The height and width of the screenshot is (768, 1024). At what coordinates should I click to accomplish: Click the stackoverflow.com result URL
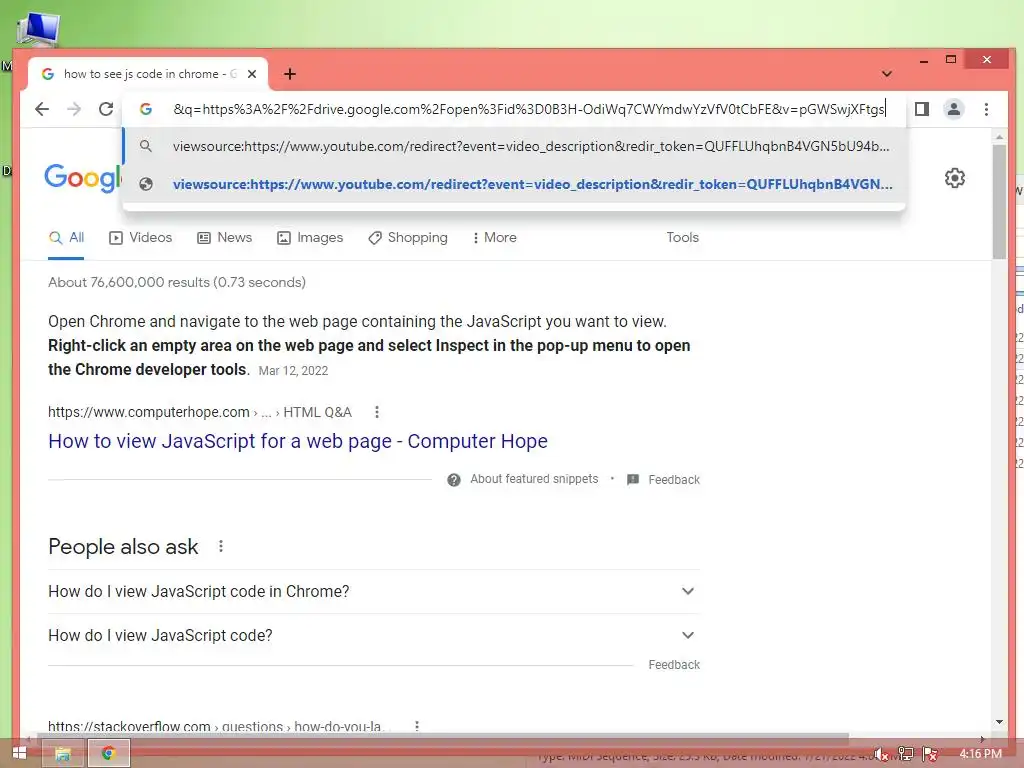click(x=218, y=727)
